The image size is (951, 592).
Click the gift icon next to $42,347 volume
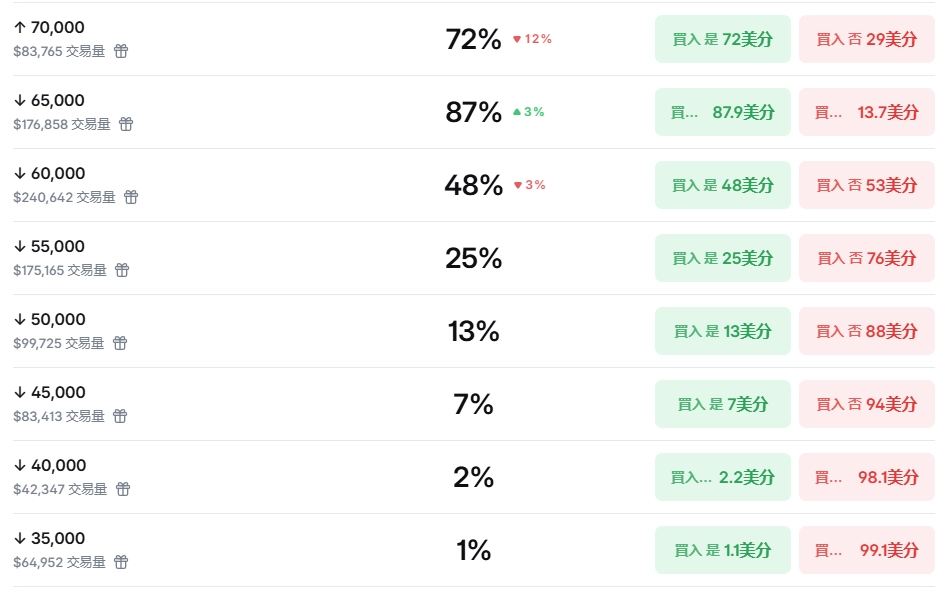pyautogui.click(x=123, y=489)
